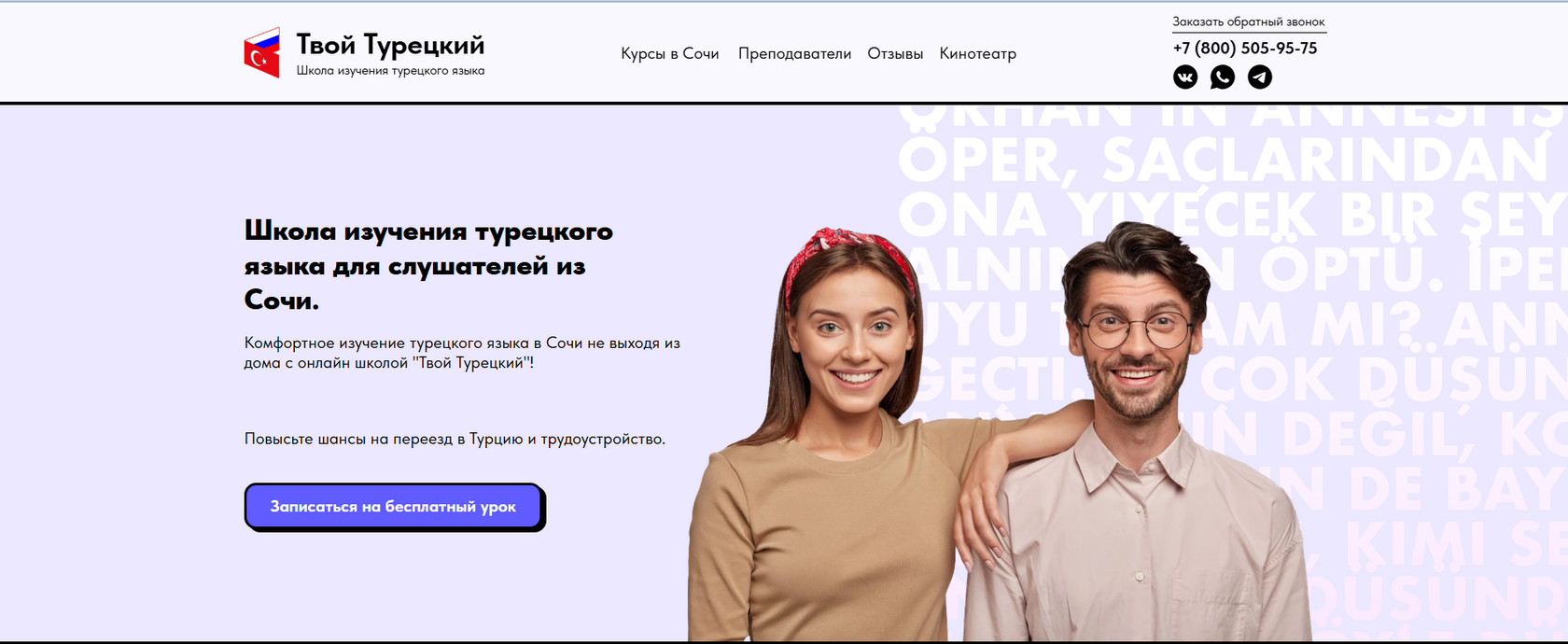The height and width of the screenshot is (644, 1568).
Task: Open the VK social media icon
Action: (x=1185, y=77)
